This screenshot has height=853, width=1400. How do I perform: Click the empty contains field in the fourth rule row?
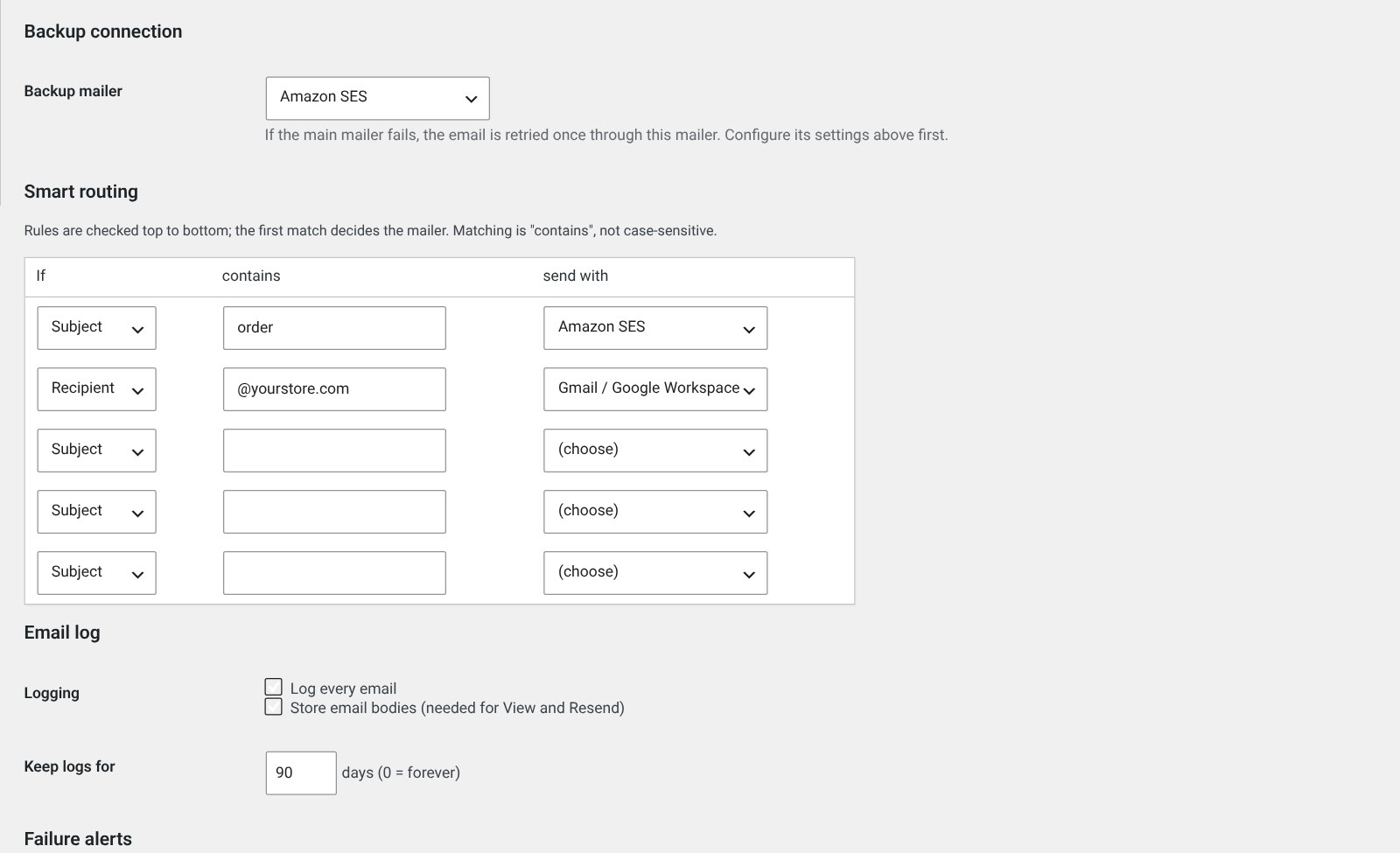pyautogui.click(x=334, y=512)
